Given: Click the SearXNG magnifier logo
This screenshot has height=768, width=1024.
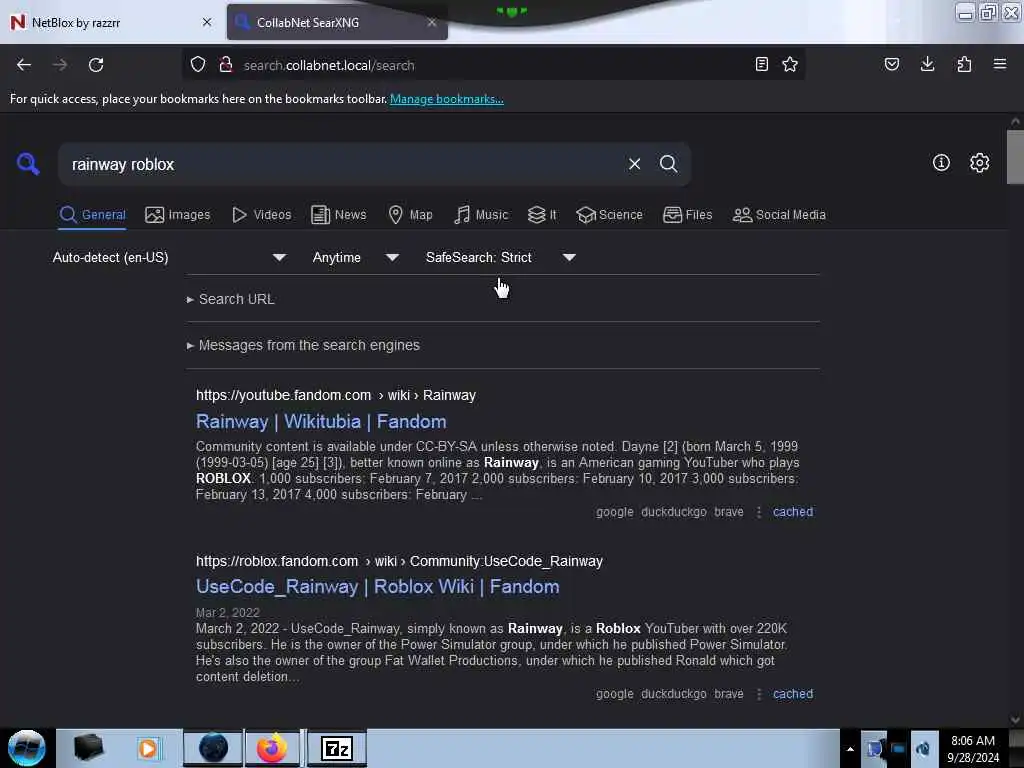Looking at the screenshot, I should (x=28, y=164).
